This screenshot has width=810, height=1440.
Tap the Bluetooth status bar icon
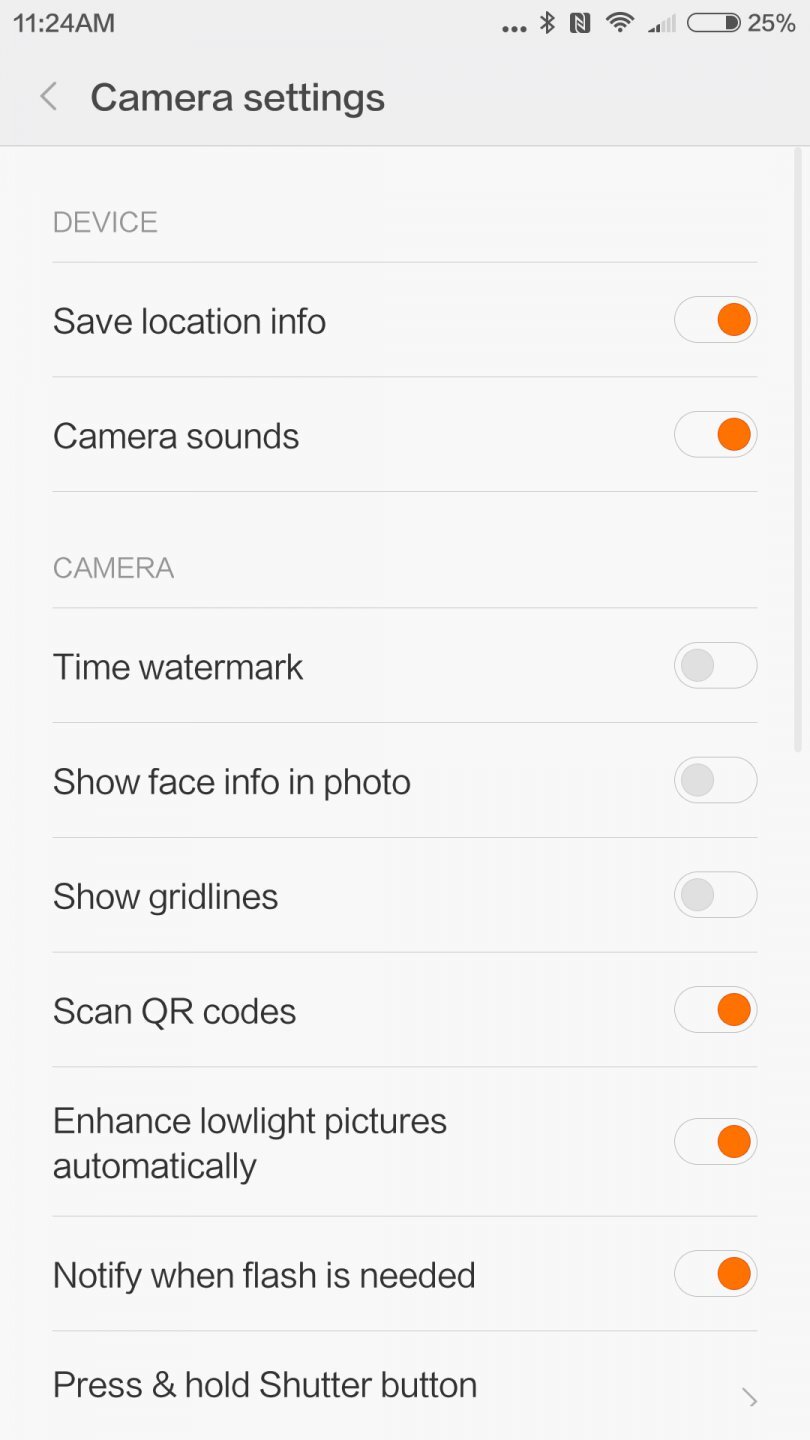pyautogui.click(x=547, y=23)
